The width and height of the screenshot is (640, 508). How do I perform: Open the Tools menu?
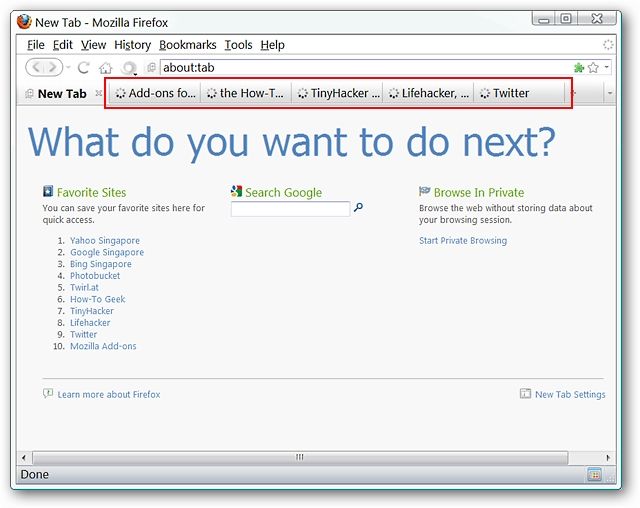[x=238, y=45]
